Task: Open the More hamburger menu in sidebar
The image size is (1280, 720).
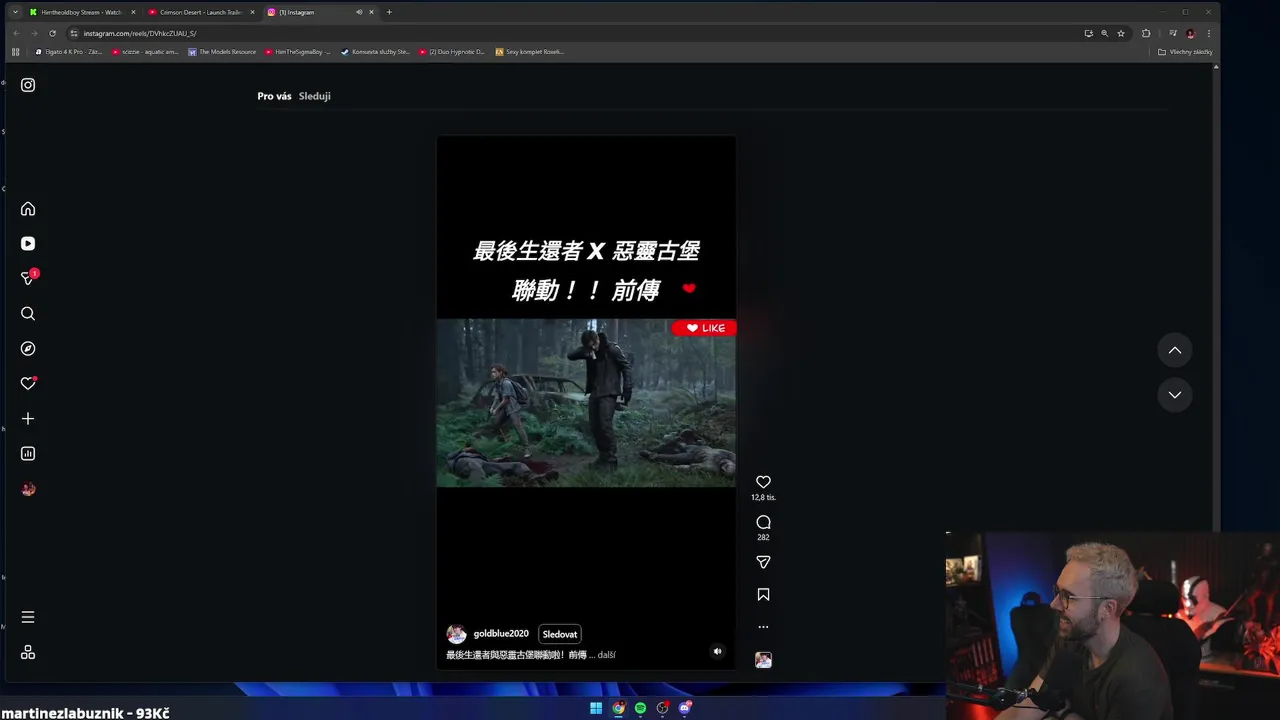Action: [28, 617]
